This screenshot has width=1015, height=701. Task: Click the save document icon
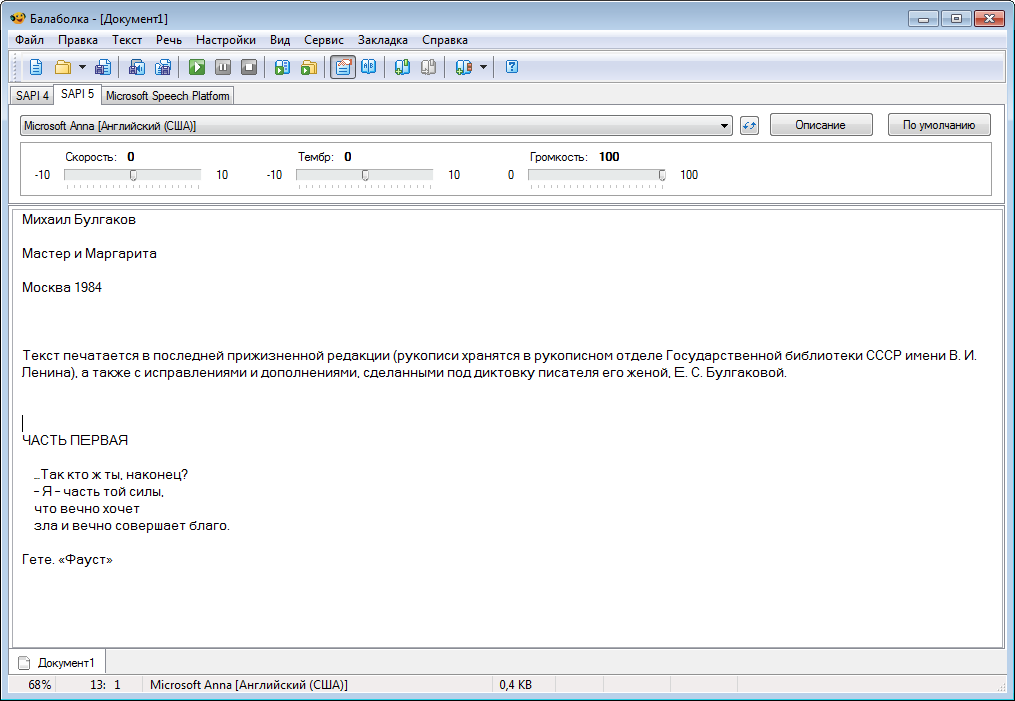(x=102, y=67)
